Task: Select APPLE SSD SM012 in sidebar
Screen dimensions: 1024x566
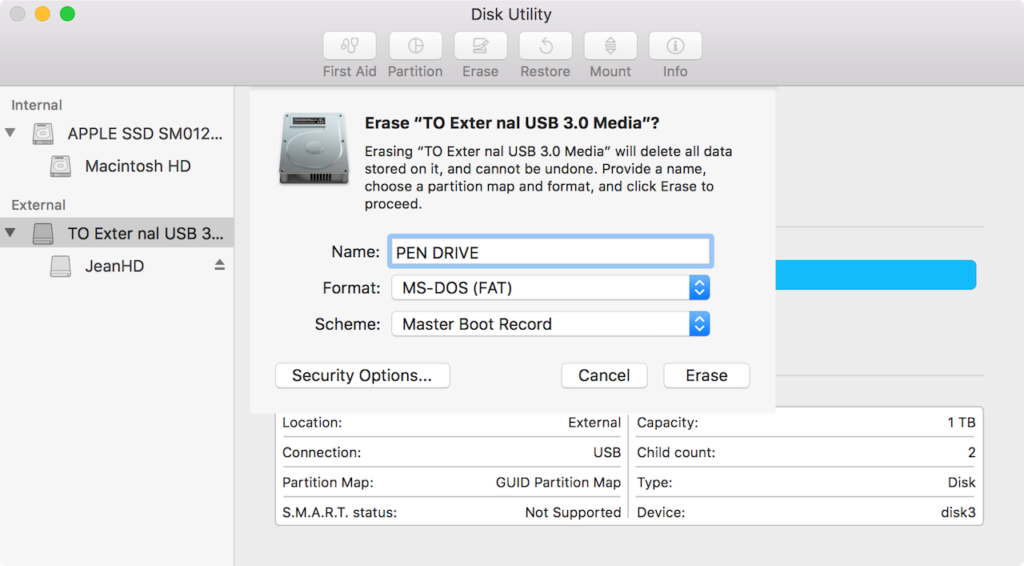Action: pos(145,134)
